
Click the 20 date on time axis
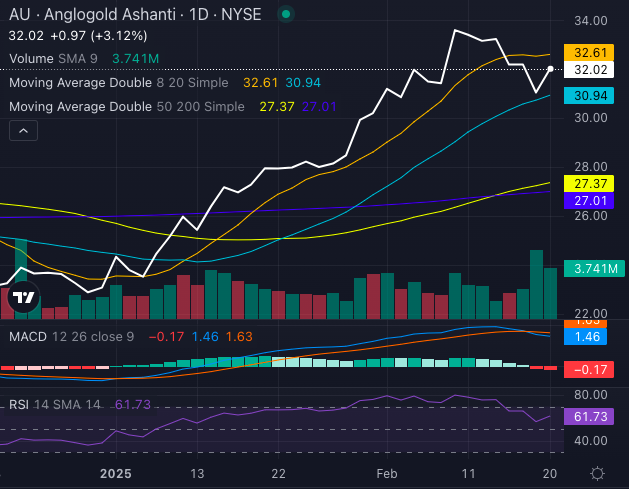[x=550, y=474]
